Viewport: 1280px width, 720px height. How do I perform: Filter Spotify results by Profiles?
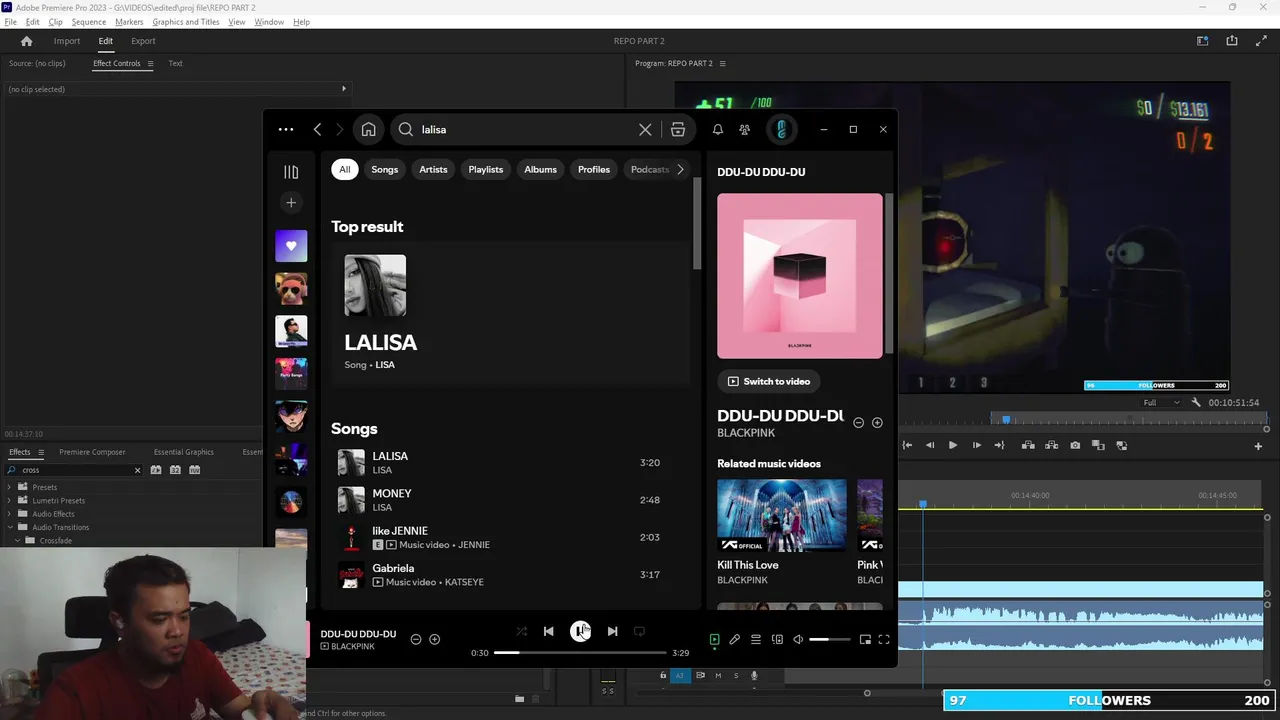point(594,169)
